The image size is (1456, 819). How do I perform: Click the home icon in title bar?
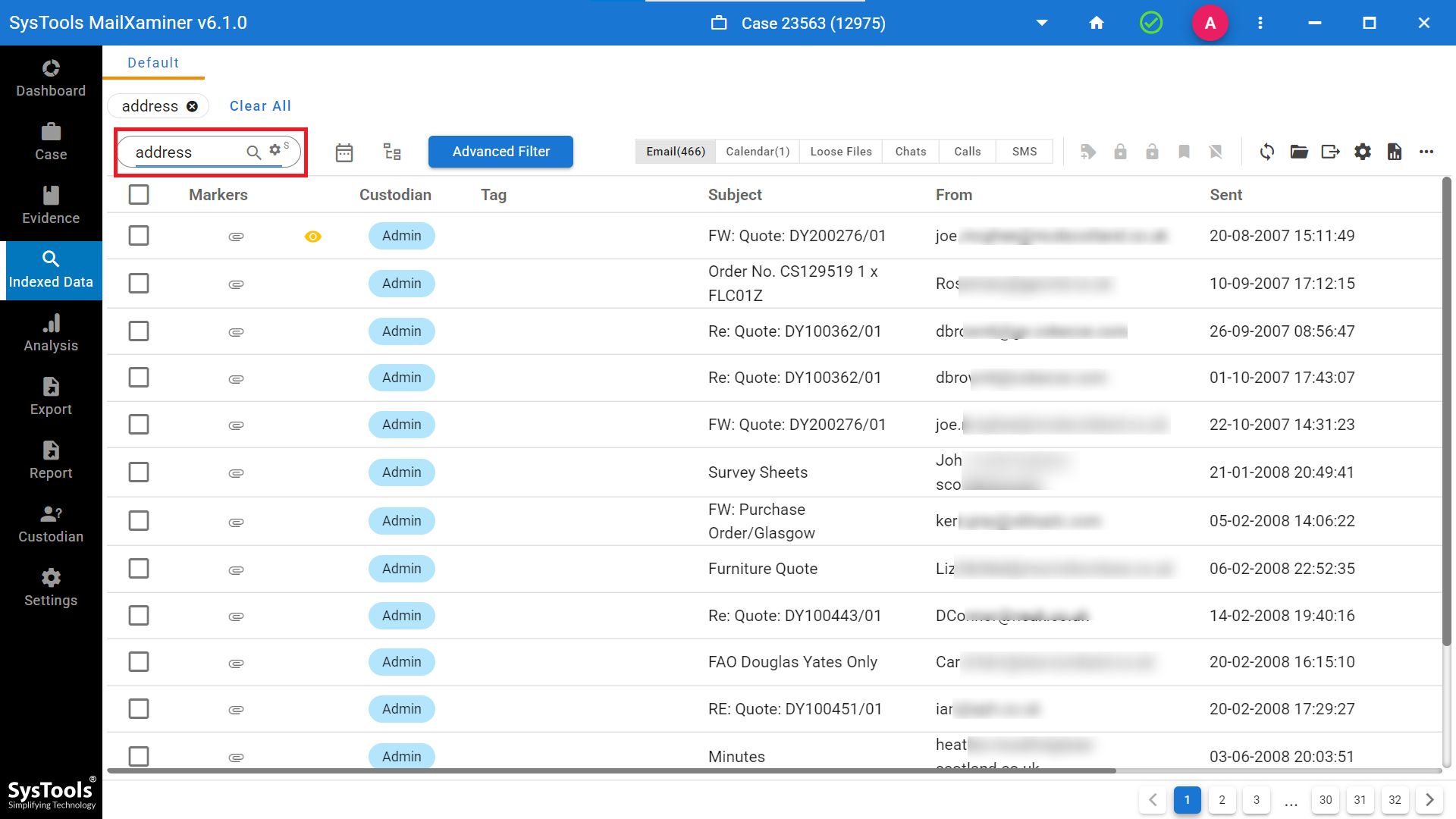1097,23
